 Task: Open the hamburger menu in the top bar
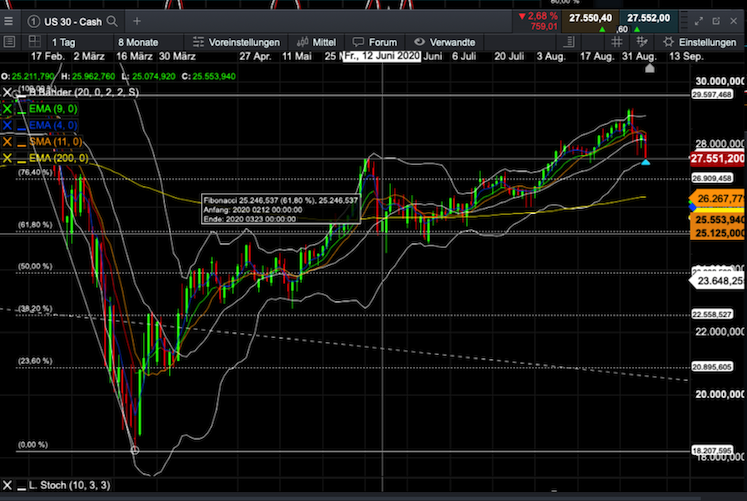(x=8, y=21)
